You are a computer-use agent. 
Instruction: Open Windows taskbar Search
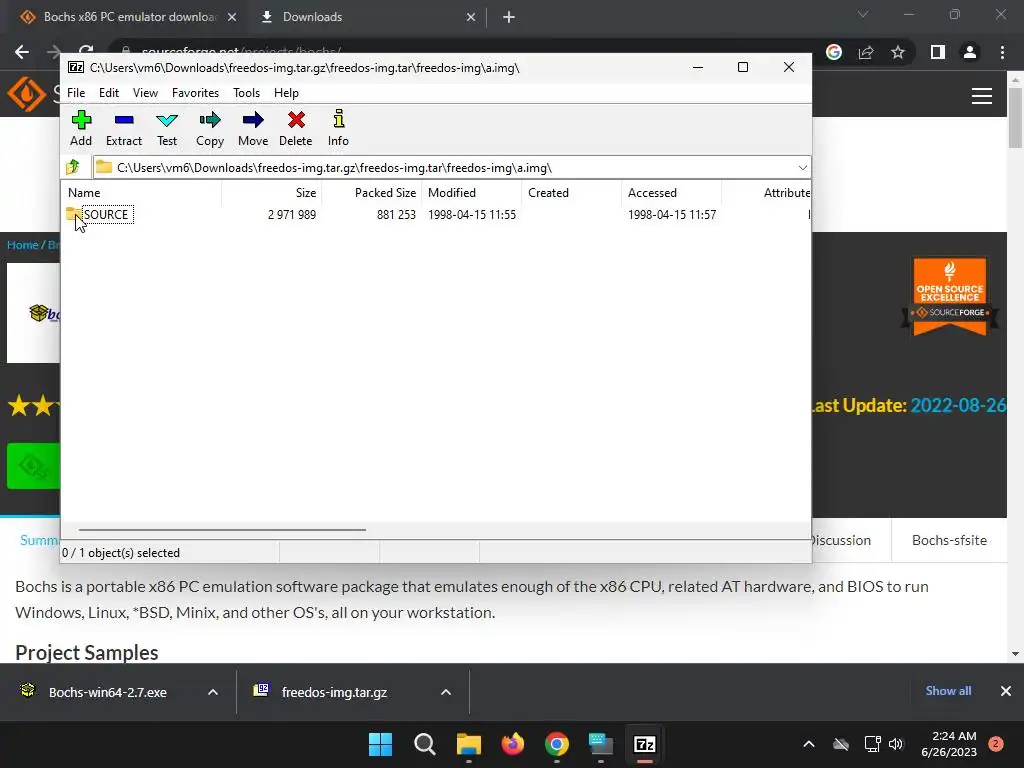coord(424,744)
